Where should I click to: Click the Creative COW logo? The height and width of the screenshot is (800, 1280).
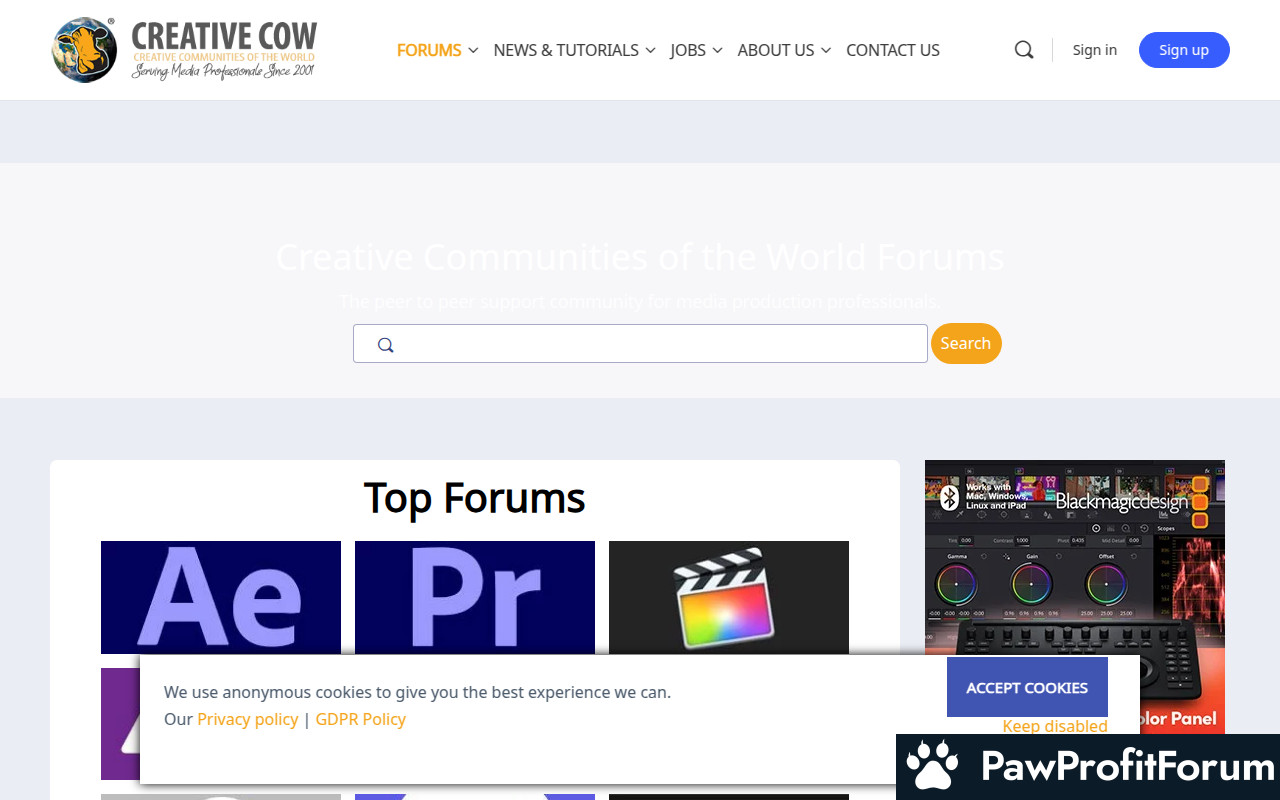(x=184, y=50)
